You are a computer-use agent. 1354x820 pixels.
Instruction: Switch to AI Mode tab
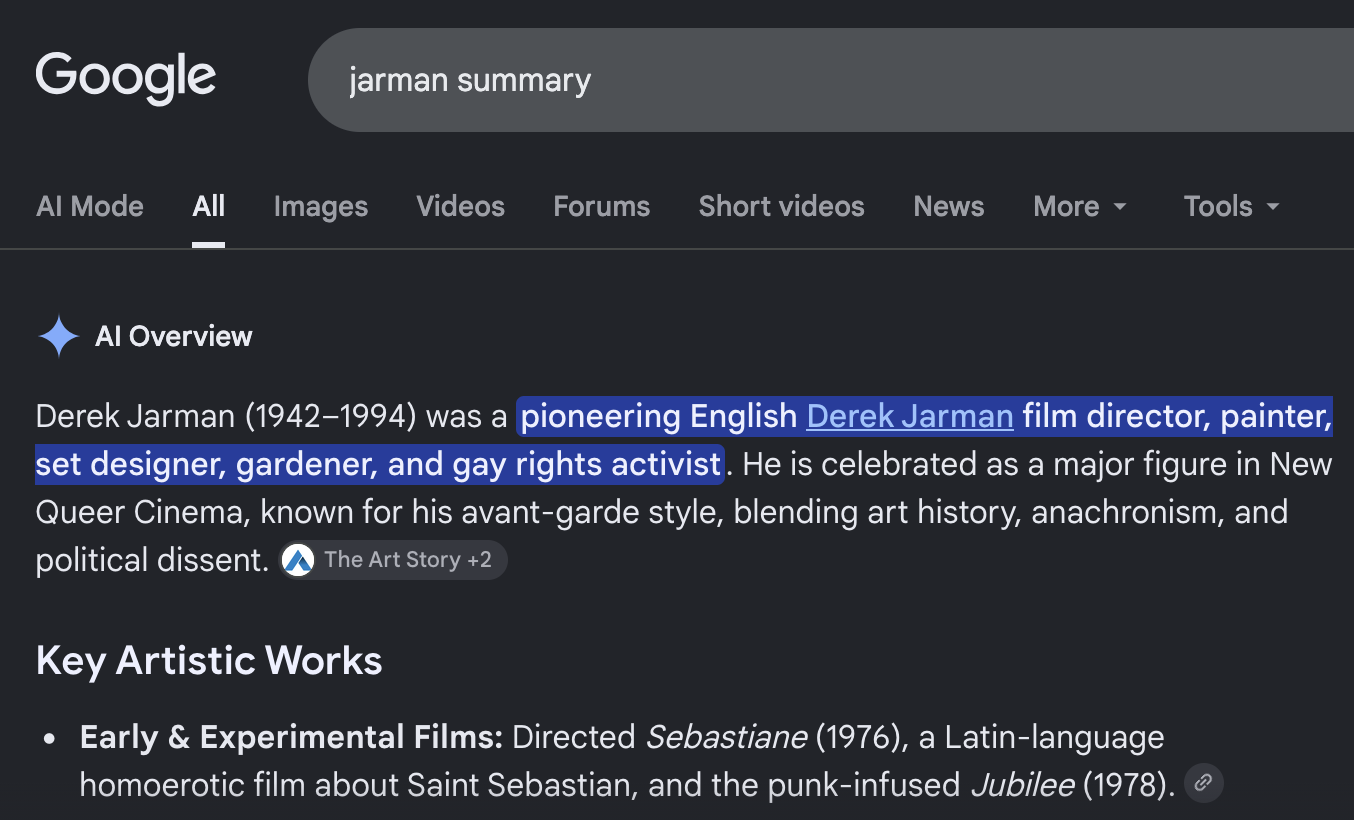coord(90,206)
